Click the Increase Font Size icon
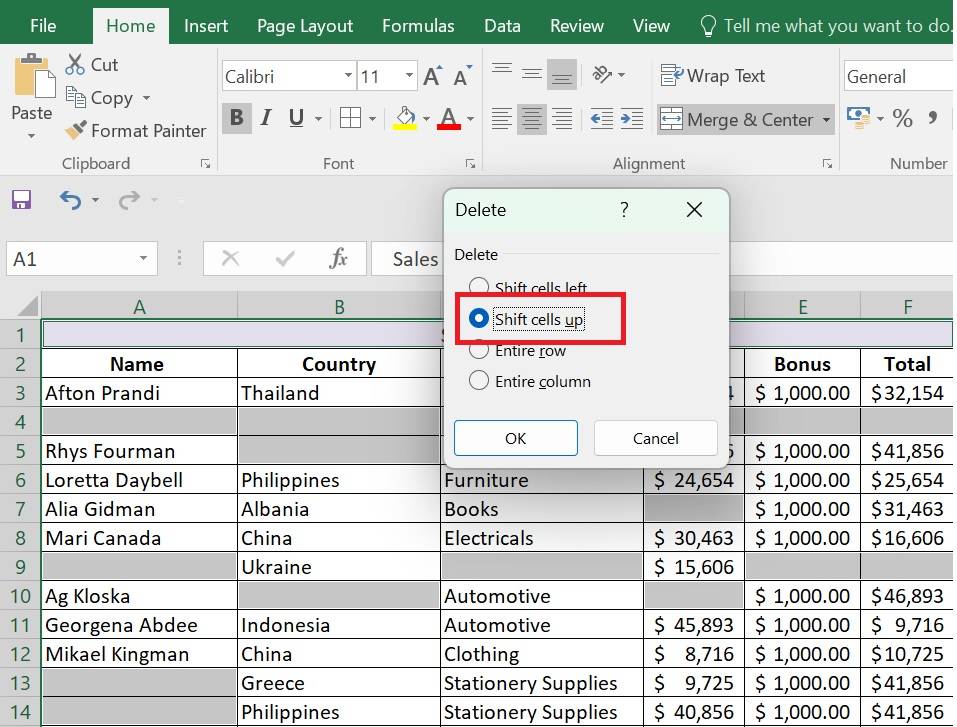 [432, 76]
